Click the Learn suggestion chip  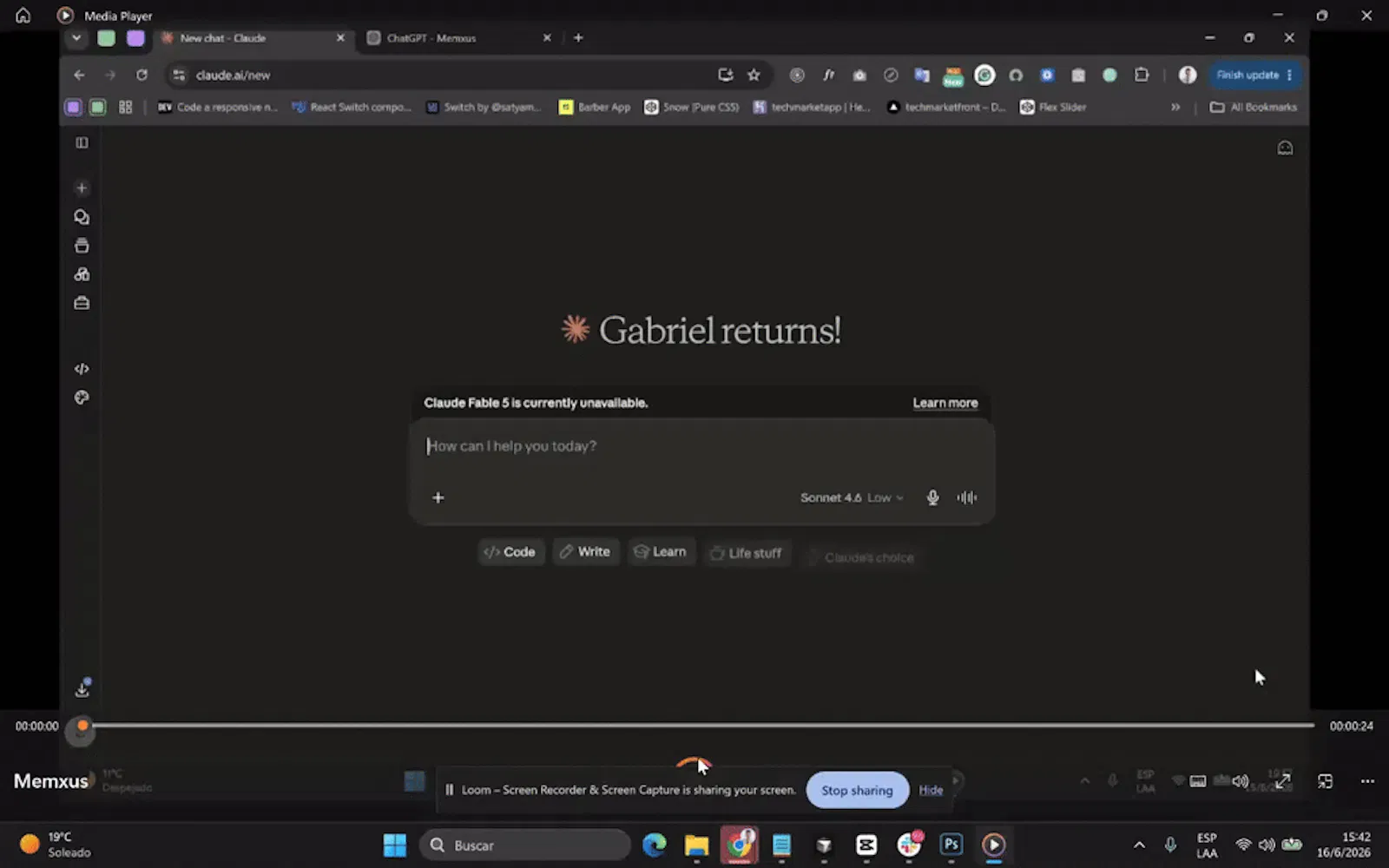click(661, 551)
